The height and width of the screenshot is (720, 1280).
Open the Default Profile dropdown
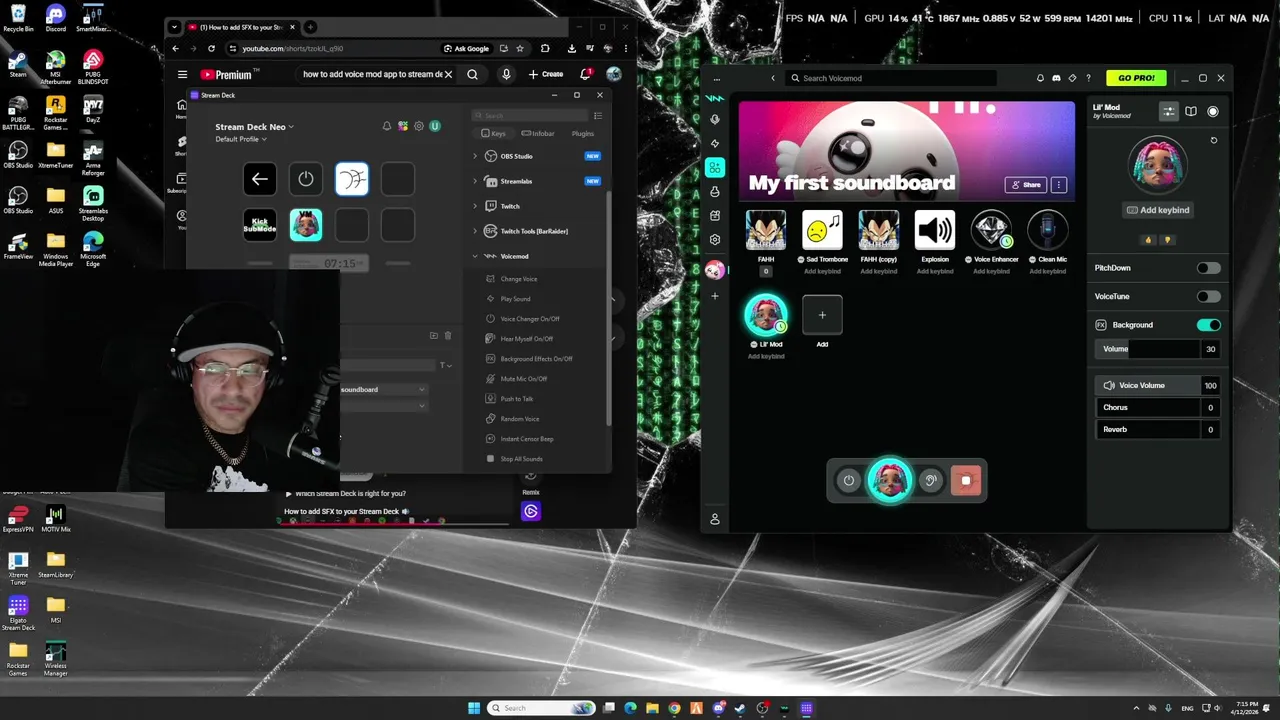[241, 139]
